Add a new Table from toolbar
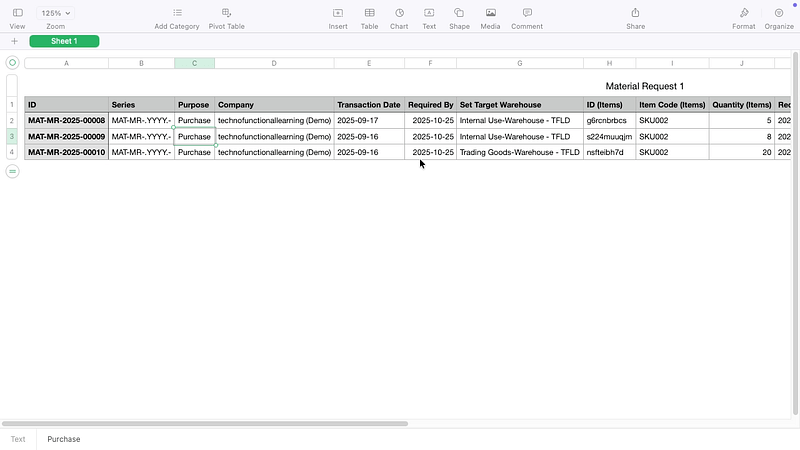The height and width of the screenshot is (450, 800). point(369,13)
